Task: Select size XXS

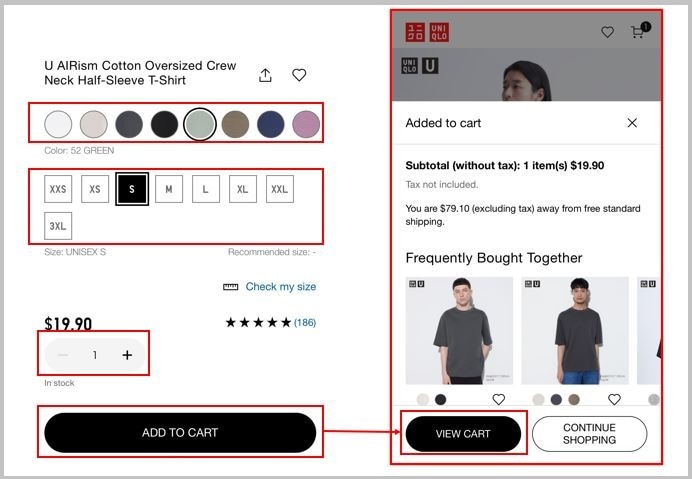Action: [58, 189]
